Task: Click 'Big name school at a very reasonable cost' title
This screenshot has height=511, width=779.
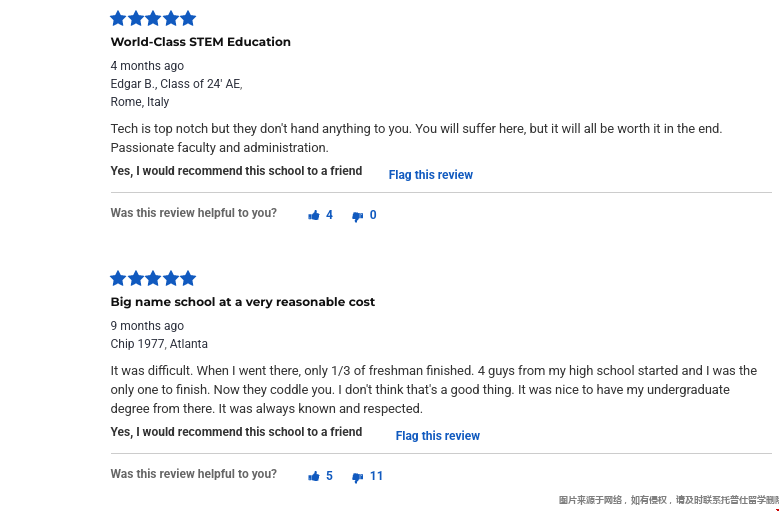Action: point(243,302)
